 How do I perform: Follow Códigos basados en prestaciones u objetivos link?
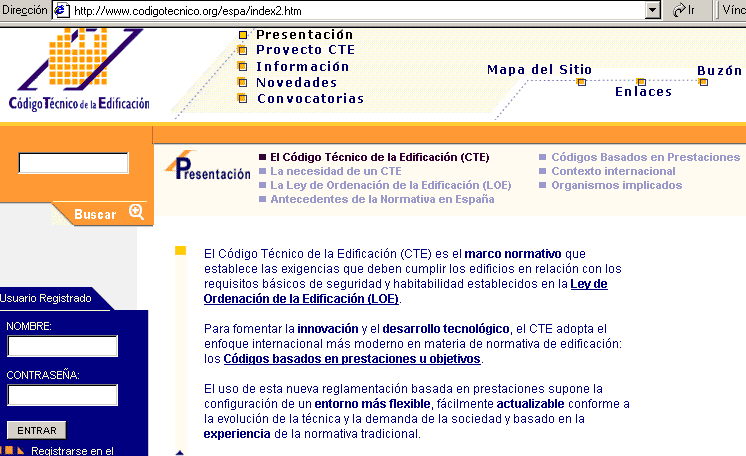click(x=352, y=359)
